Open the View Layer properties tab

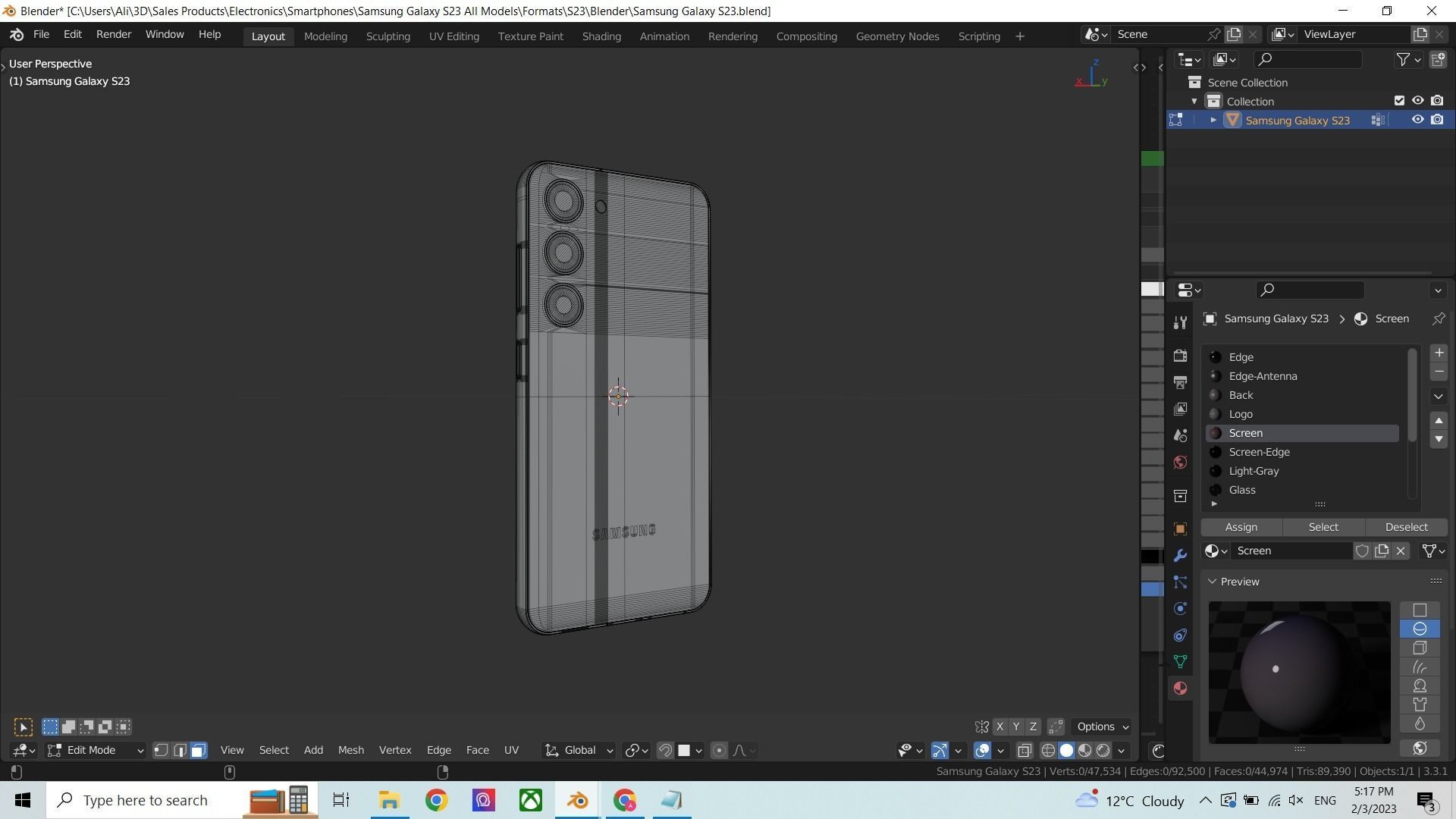[x=1180, y=409]
